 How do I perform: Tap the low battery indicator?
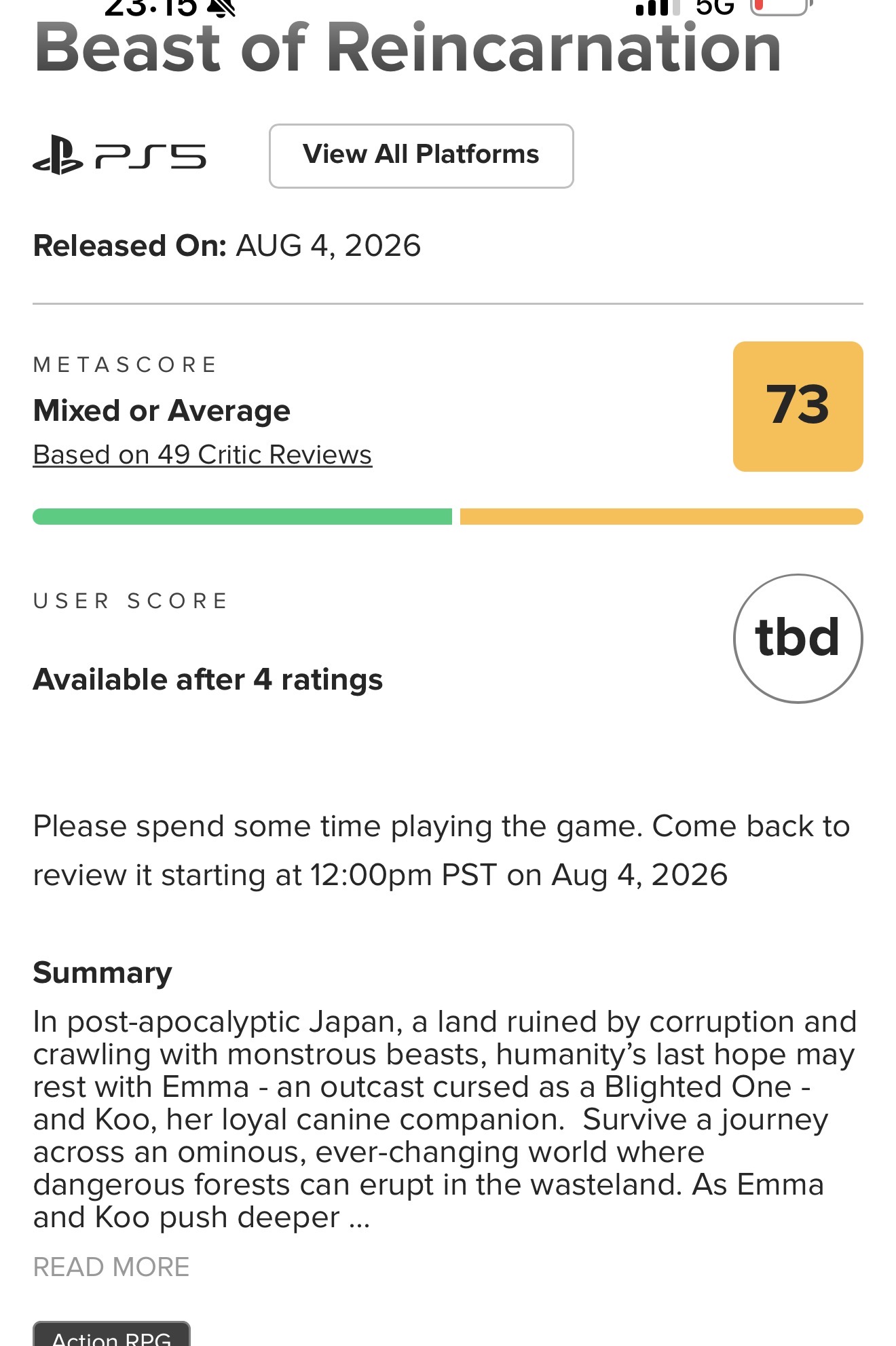781,7
